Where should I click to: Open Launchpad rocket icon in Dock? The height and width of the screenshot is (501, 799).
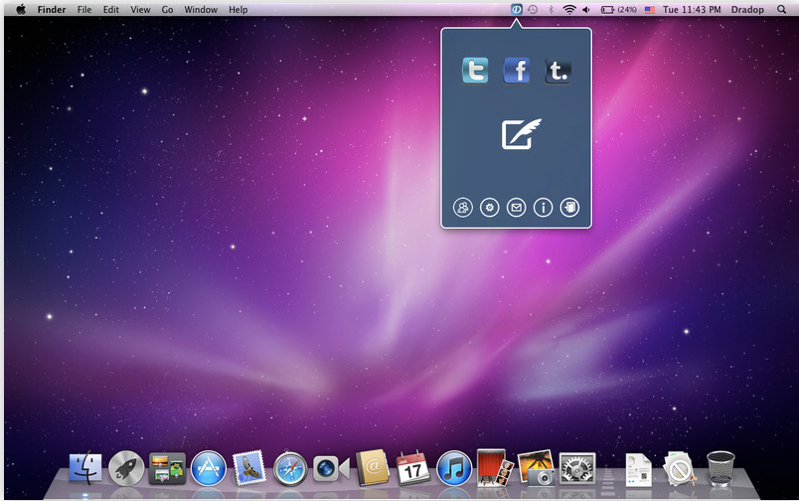coord(126,468)
